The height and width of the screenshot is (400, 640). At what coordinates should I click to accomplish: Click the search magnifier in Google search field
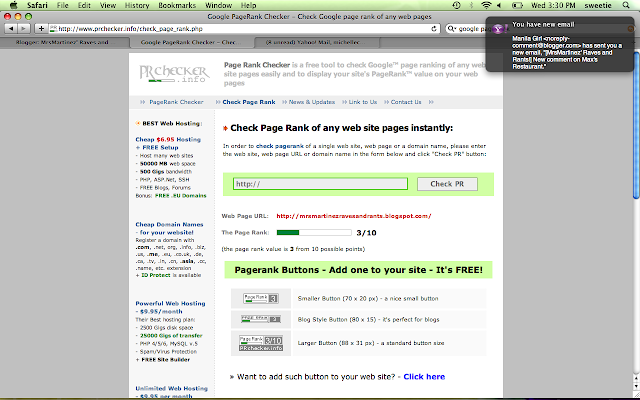[x=451, y=29]
